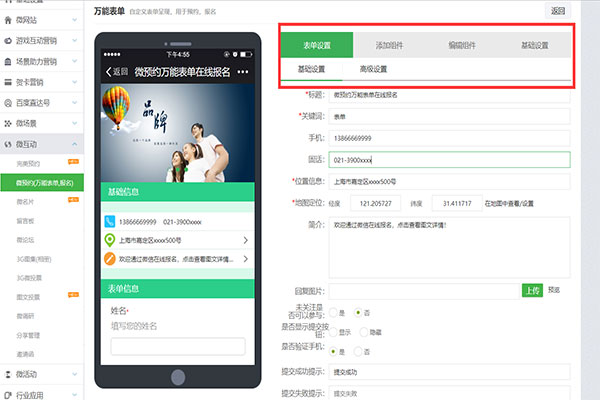
Task: Tap the orange pencil icon in the preview
Action: pos(110,259)
